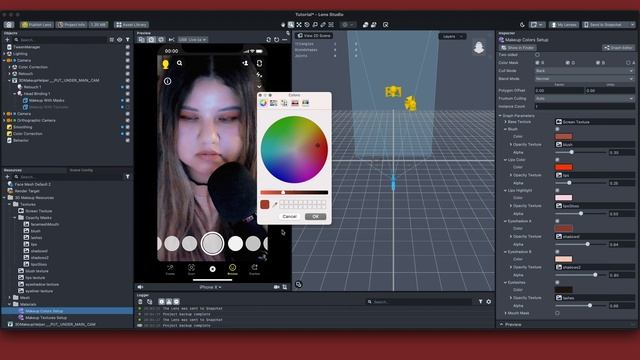This screenshot has width=640, height=360.
Task: Toggle the Two-sided checkbox in Inspector
Action: 537,55
